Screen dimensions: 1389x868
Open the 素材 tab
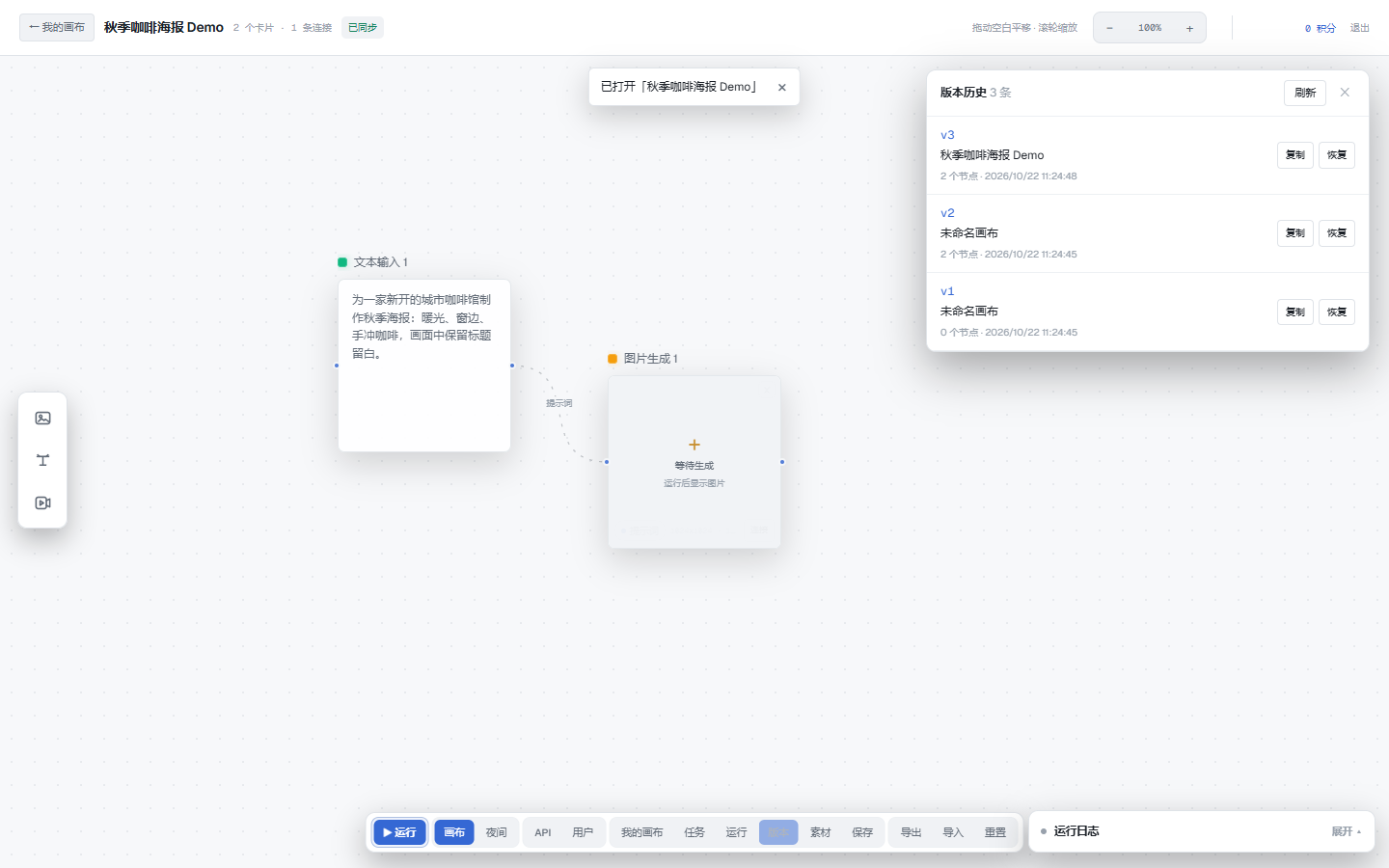[820, 832]
